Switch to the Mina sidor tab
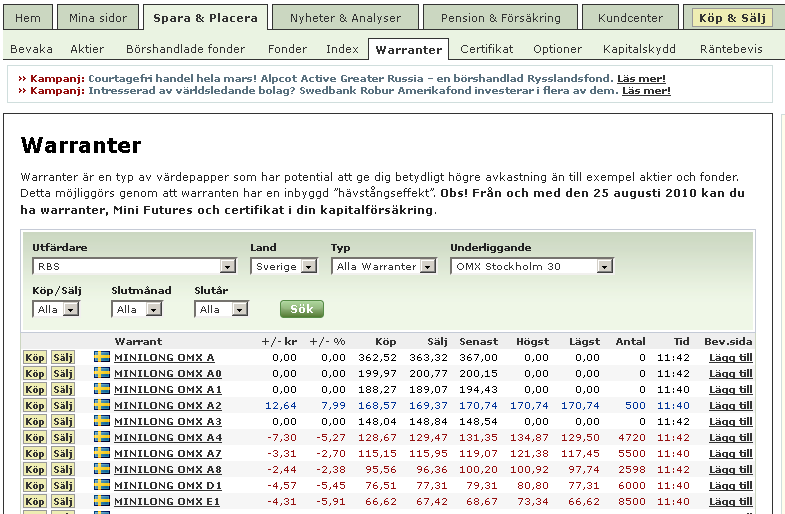Image resolution: width=785 pixels, height=514 pixels. pyautogui.click(x=98, y=18)
